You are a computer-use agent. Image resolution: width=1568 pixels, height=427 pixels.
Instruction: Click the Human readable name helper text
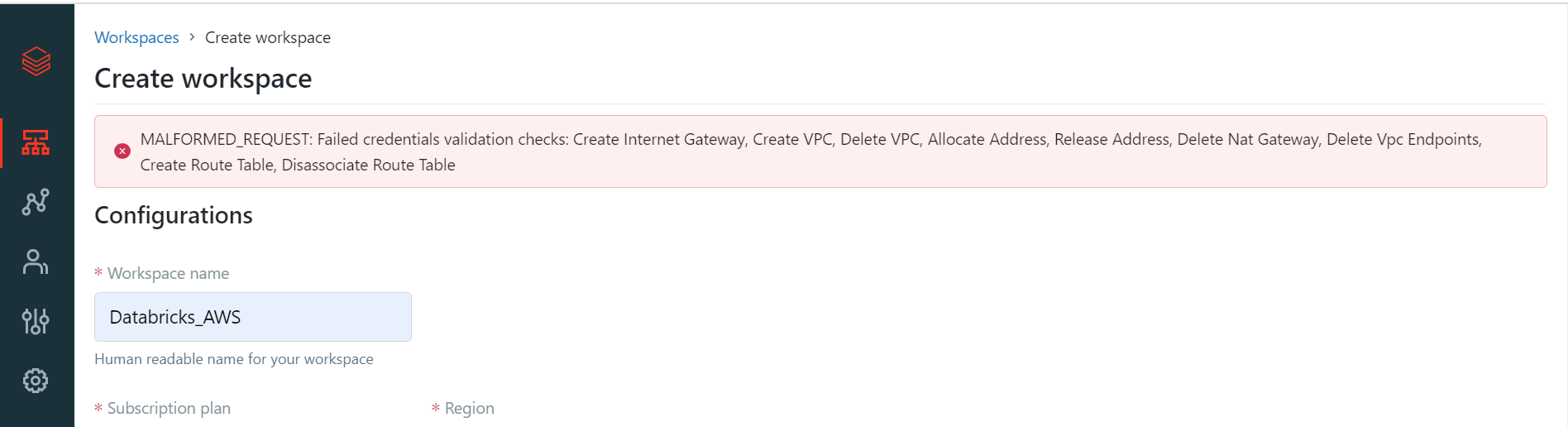coord(233,359)
